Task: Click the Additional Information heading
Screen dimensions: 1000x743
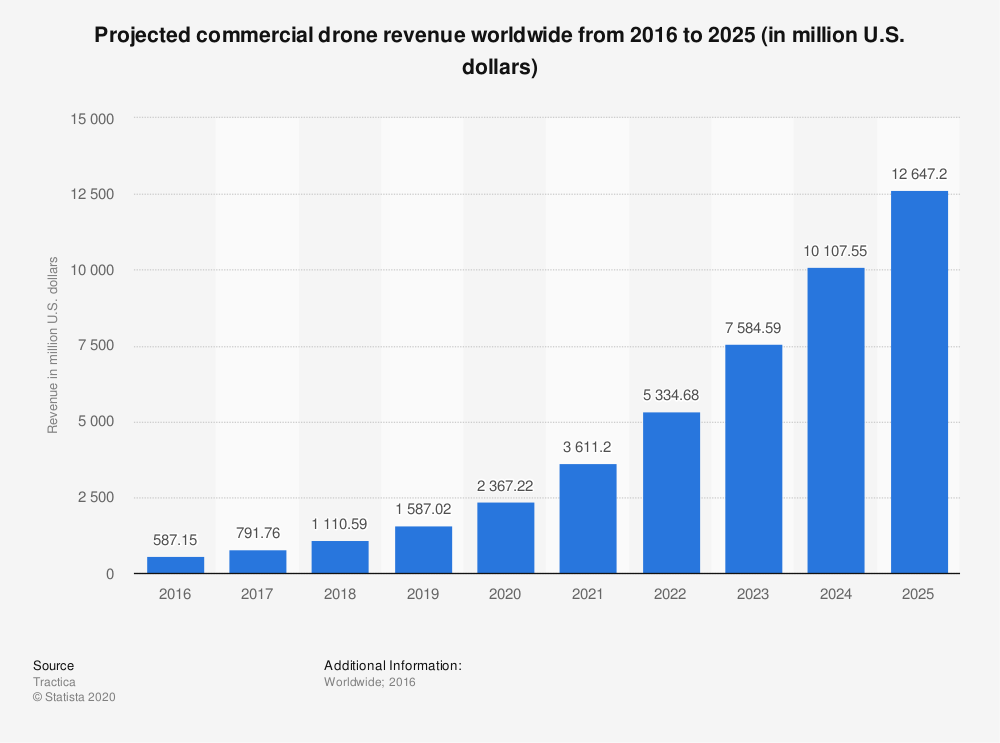Action: click(x=393, y=665)
